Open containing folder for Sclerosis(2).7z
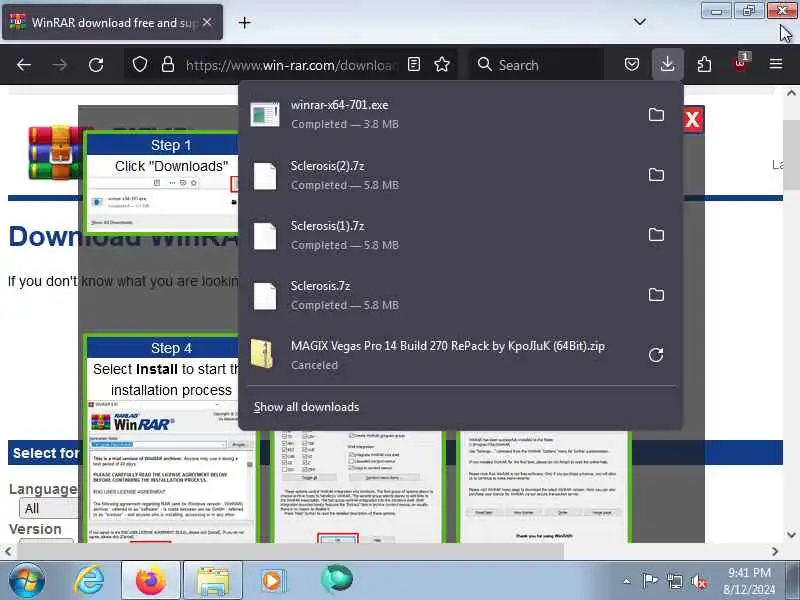 [656, 175]
